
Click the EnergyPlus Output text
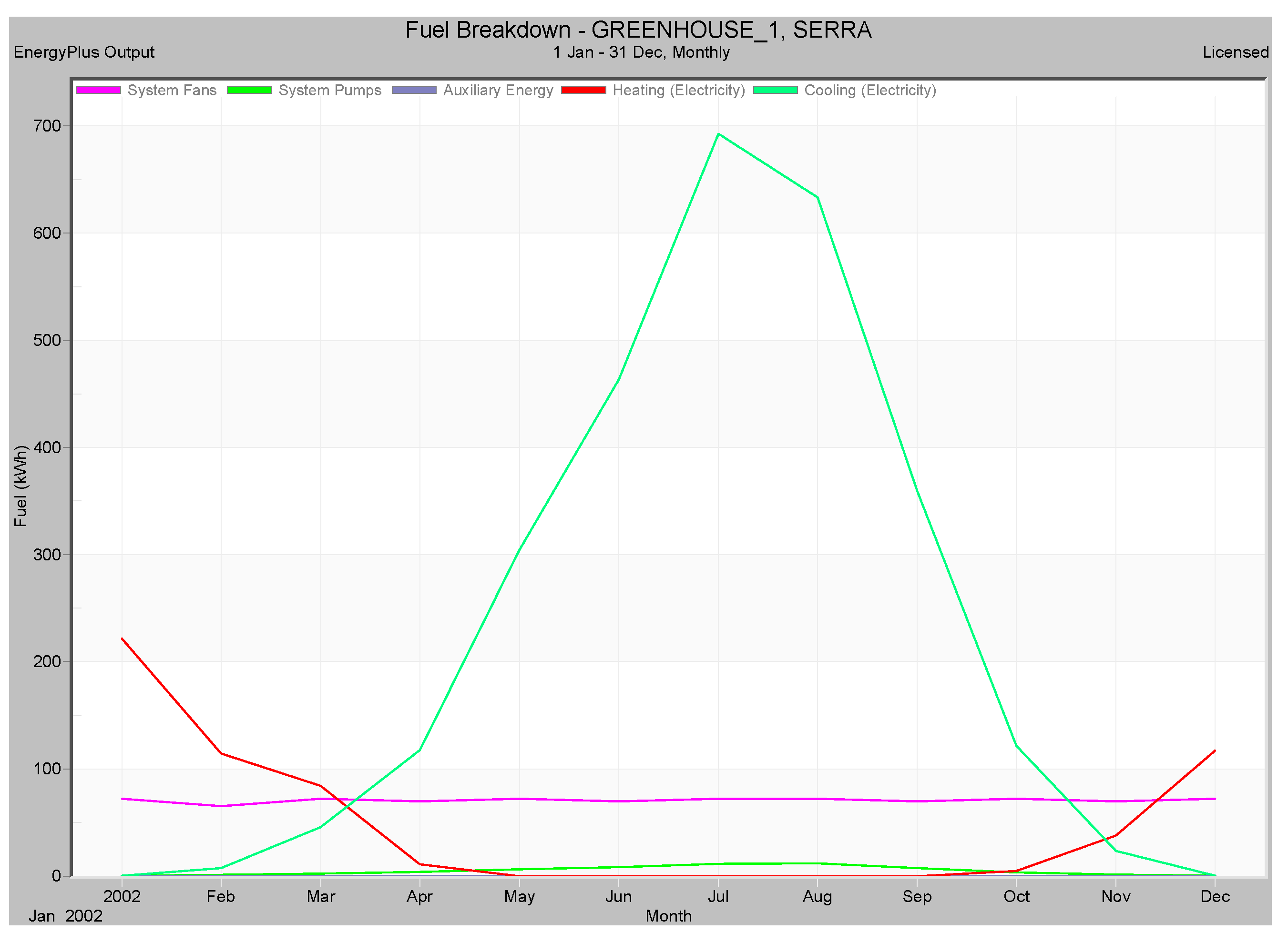84,52
